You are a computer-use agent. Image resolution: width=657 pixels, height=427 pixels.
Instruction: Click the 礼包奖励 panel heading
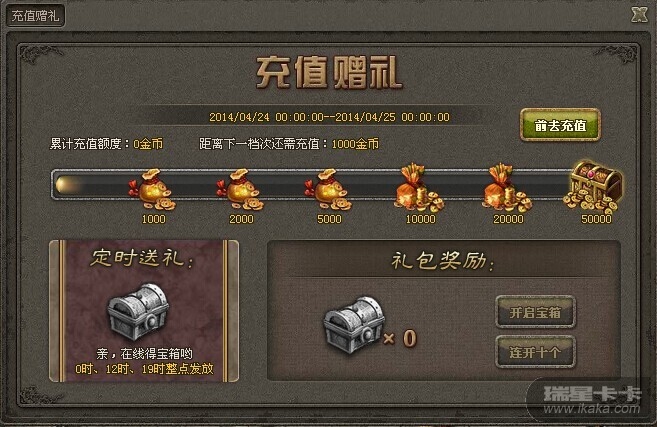tap(443, 261)
